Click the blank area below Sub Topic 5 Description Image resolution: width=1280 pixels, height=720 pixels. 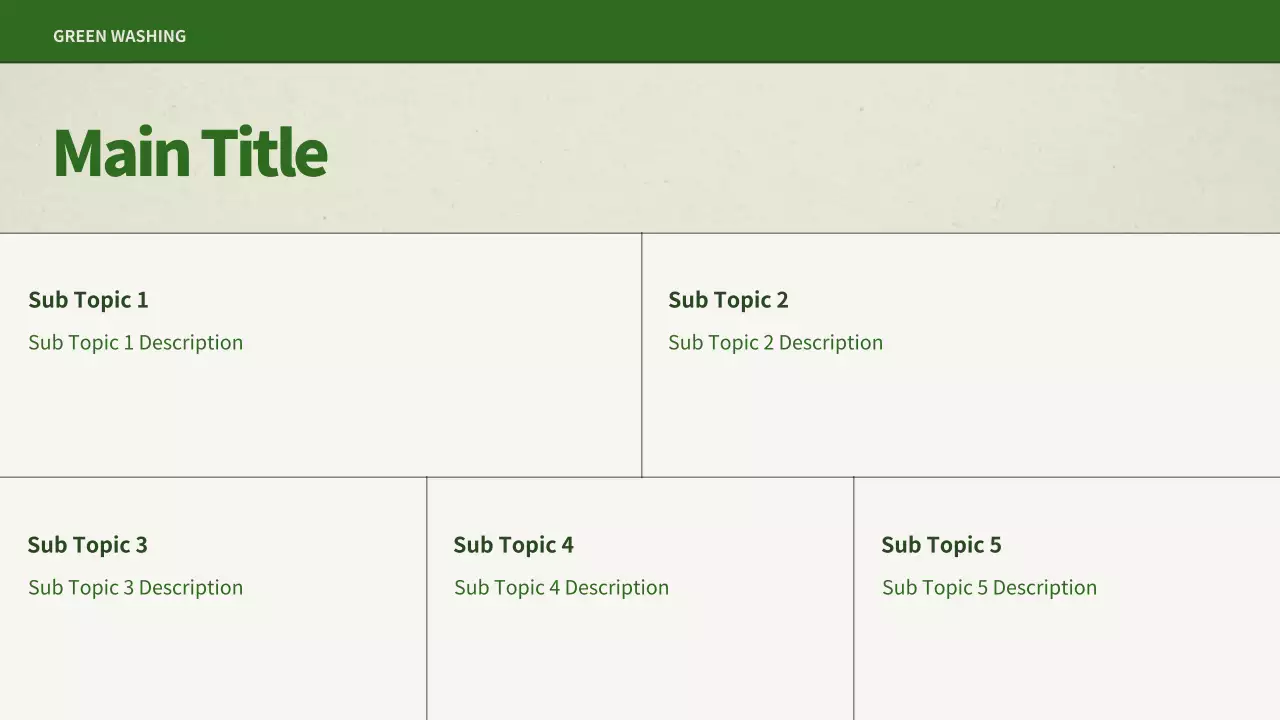pyautogui.click(x=1066, y=660)
